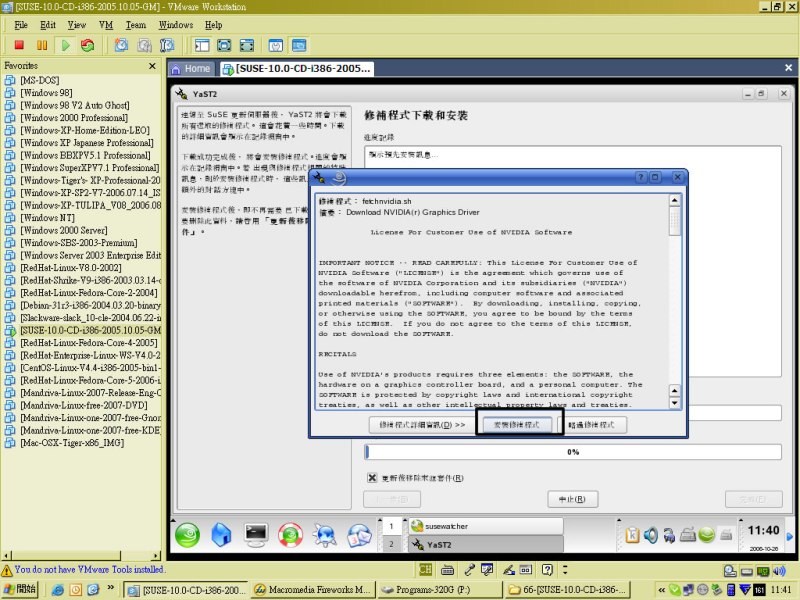
Task: Open the SUSE help lifebuoy icon
Action: [x=290, y=535]
